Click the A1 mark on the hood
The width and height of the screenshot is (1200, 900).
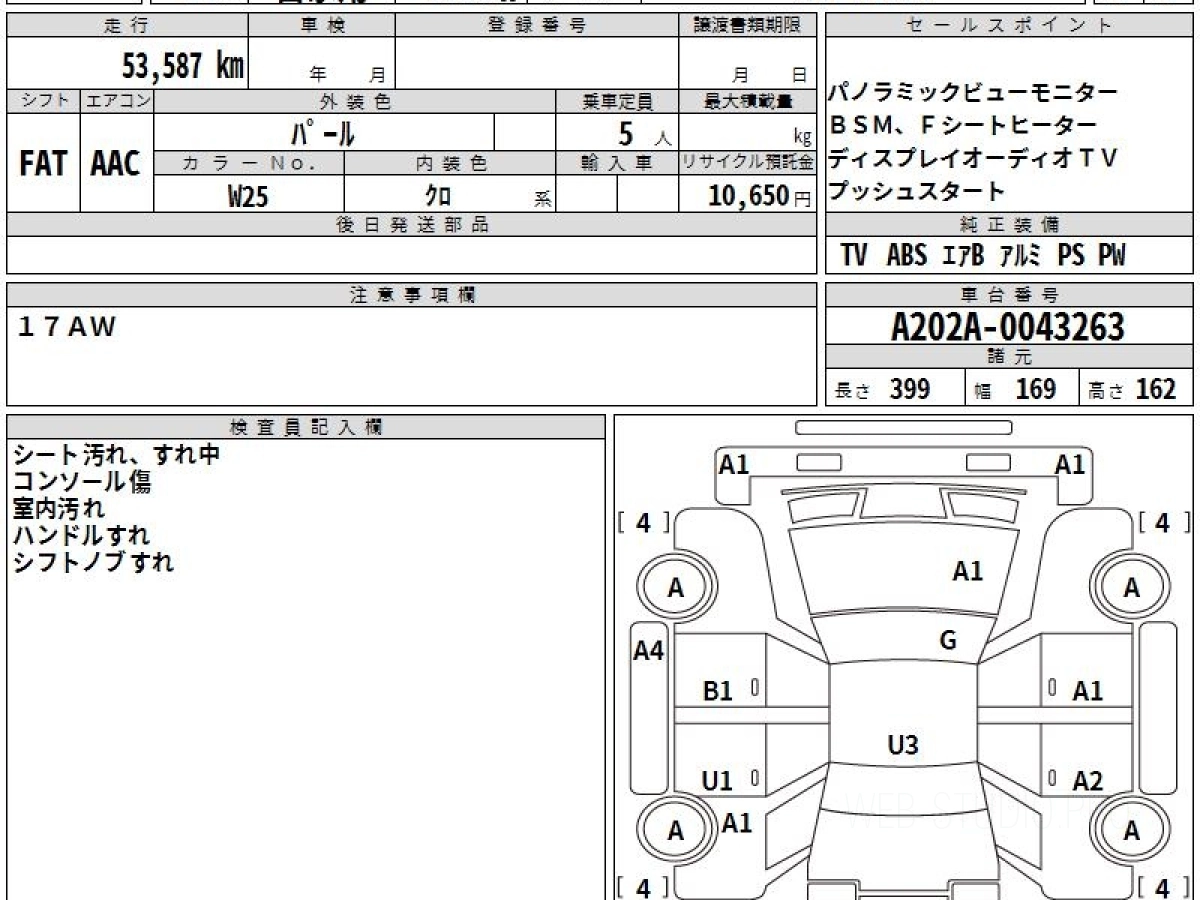(967, 572)
